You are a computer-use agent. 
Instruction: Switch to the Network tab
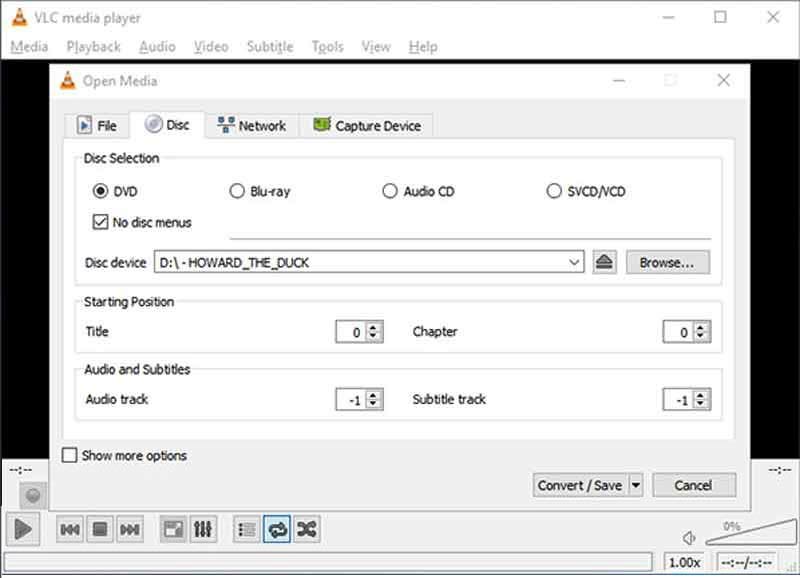(x=252, y=125)
